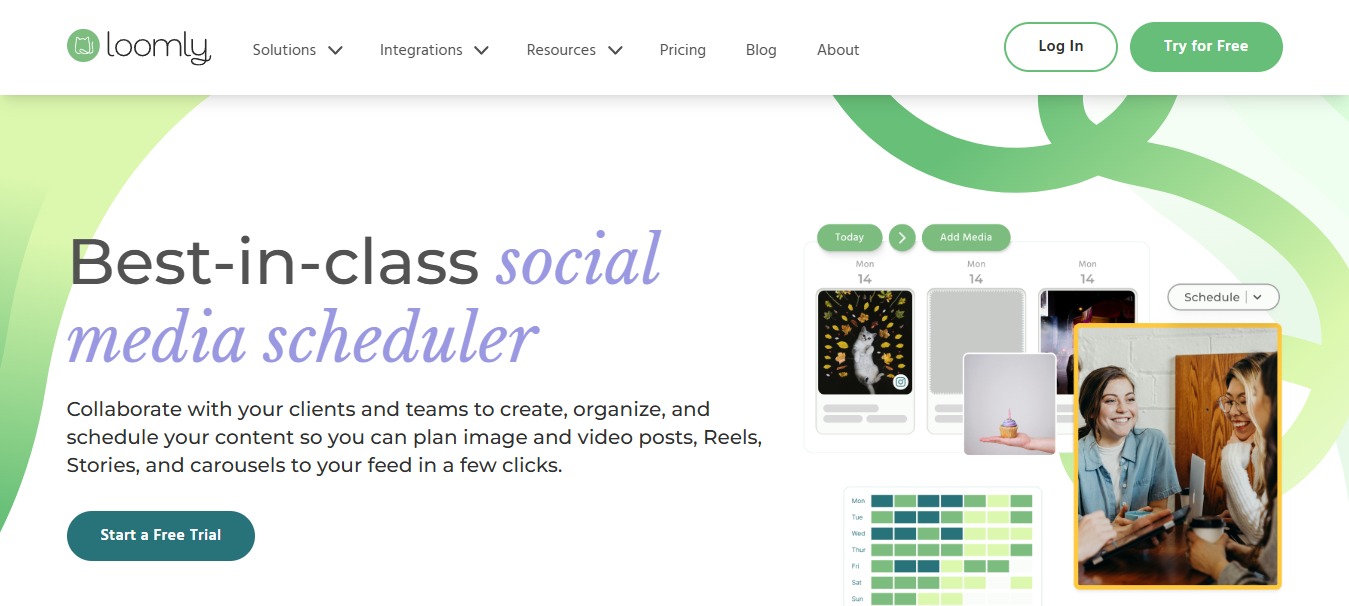Click the cupcake photo thumbnail

coord(1010,402)
